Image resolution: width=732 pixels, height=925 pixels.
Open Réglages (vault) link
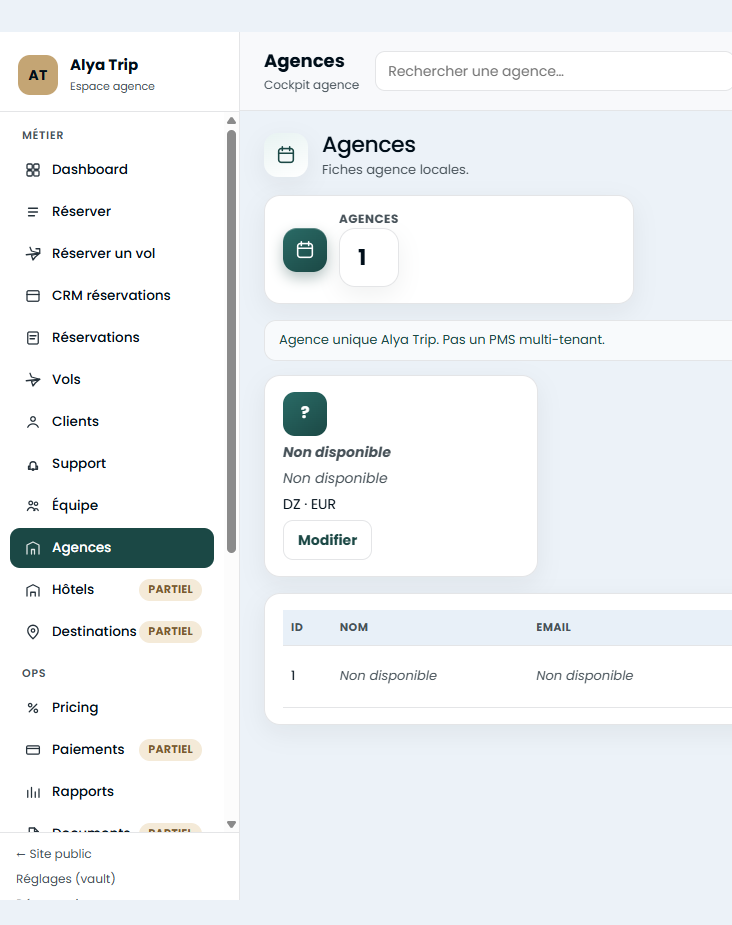[65, 878]
